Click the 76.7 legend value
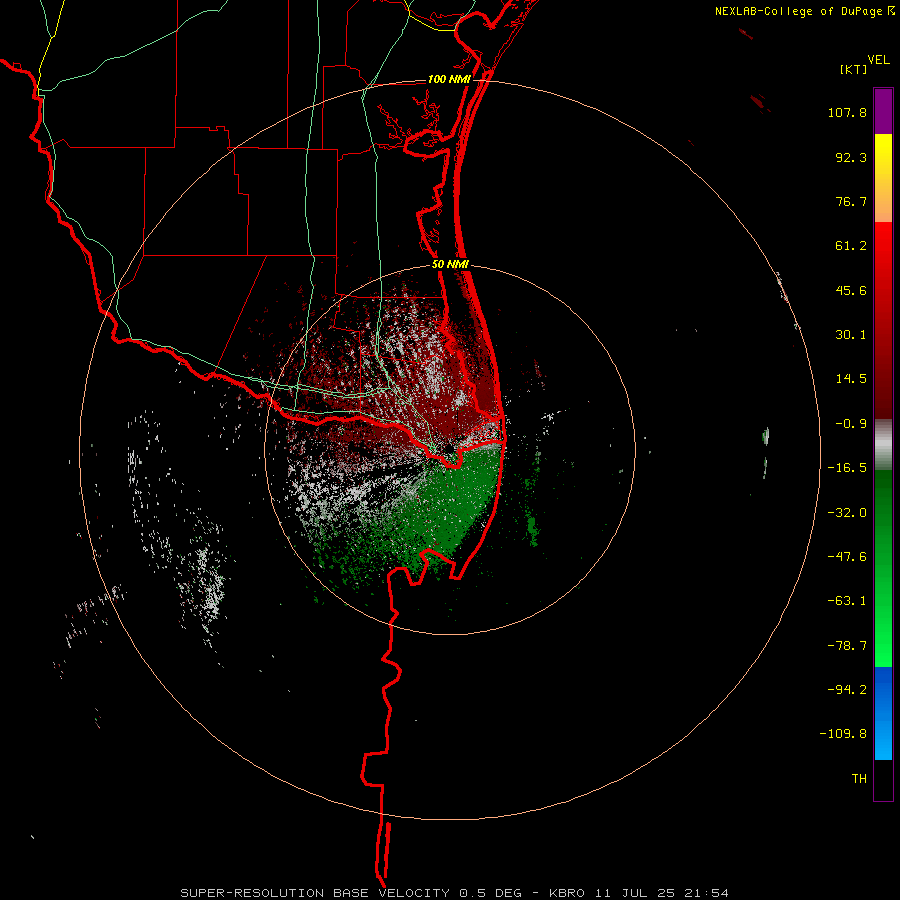Image resolution: width=900 pixels, height=900 pixels. point(851,201)
